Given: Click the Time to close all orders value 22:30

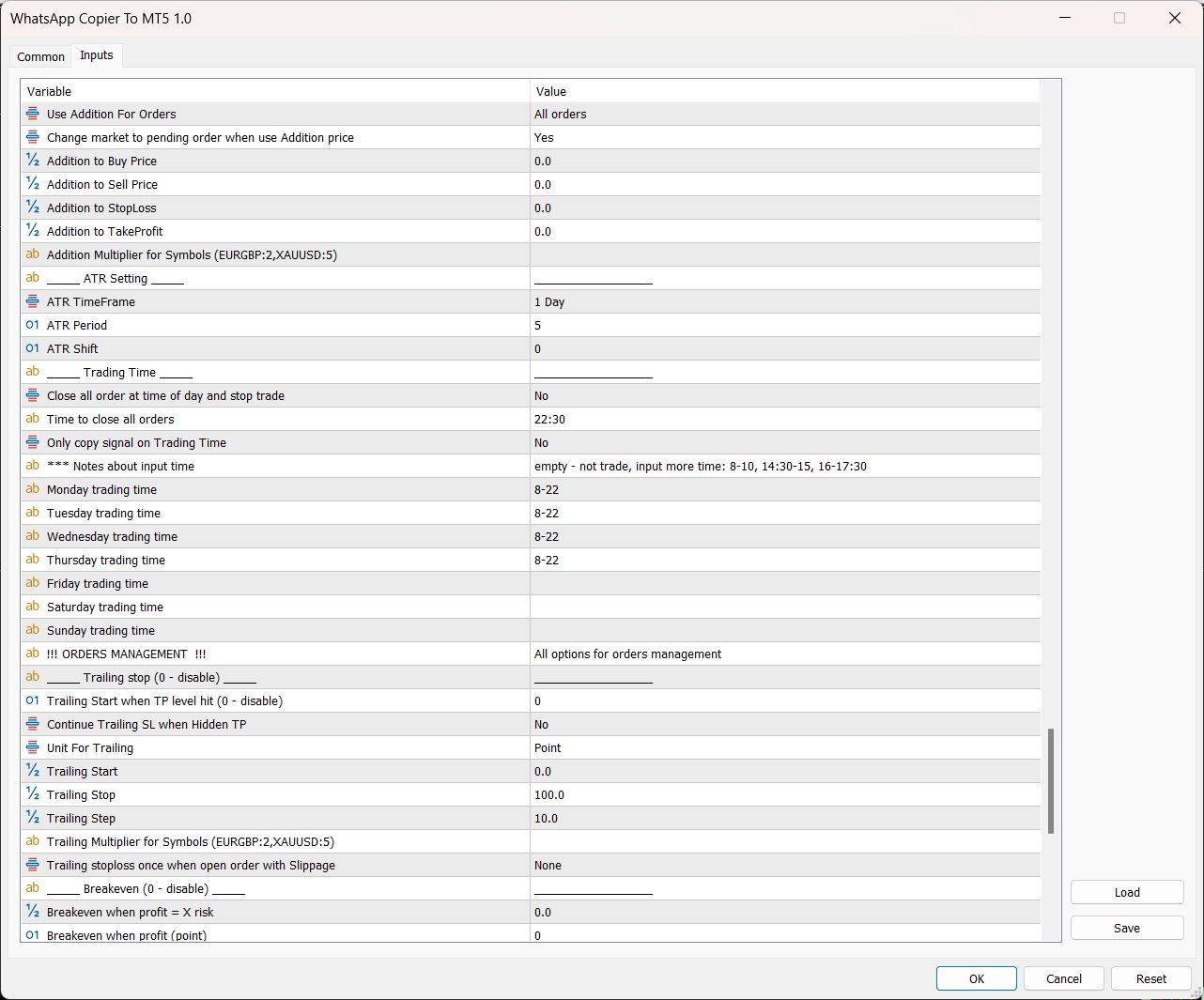Looking at the screenshot, I should [785, 419].
